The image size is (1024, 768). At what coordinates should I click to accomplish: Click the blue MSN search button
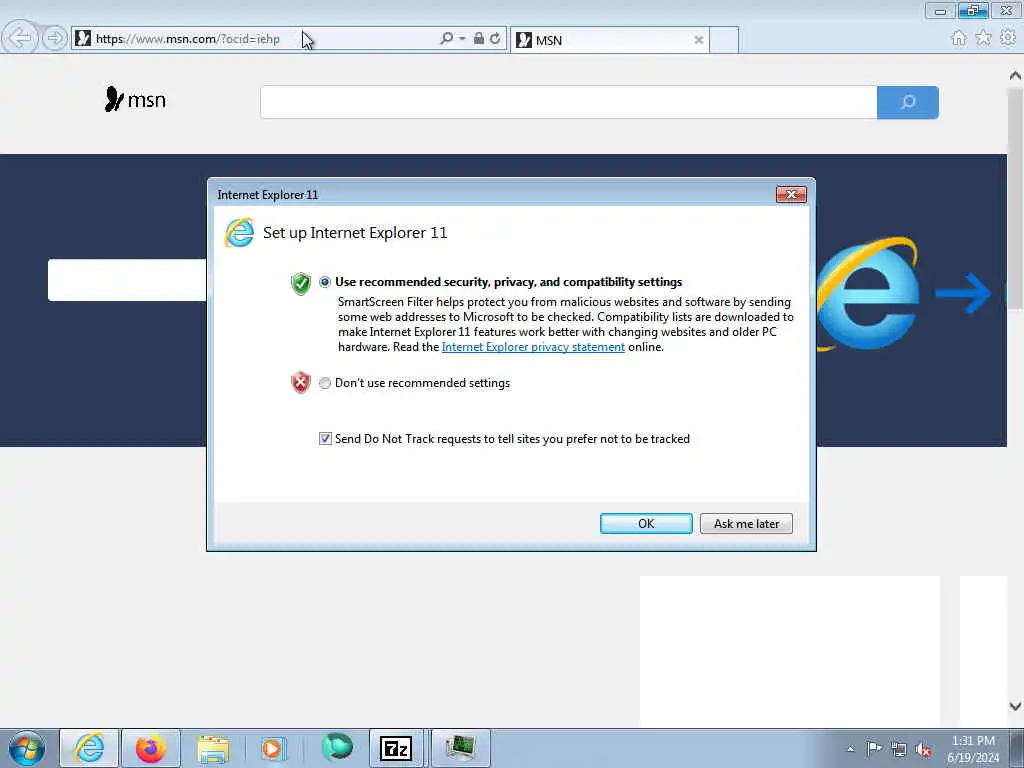pos(908,102)
